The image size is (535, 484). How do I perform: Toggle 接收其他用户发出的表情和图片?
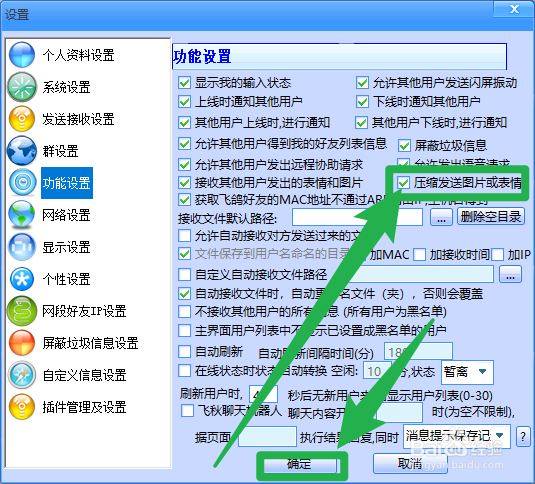[184, 182]
